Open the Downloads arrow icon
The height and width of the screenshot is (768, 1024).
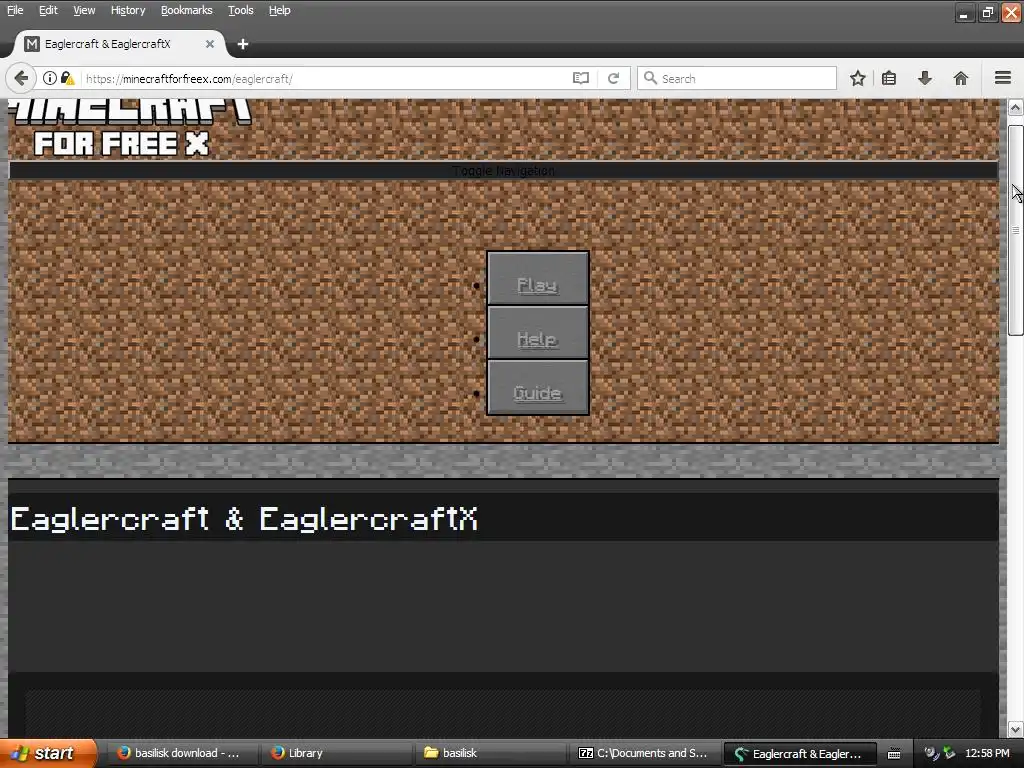[x=925, y=78]
